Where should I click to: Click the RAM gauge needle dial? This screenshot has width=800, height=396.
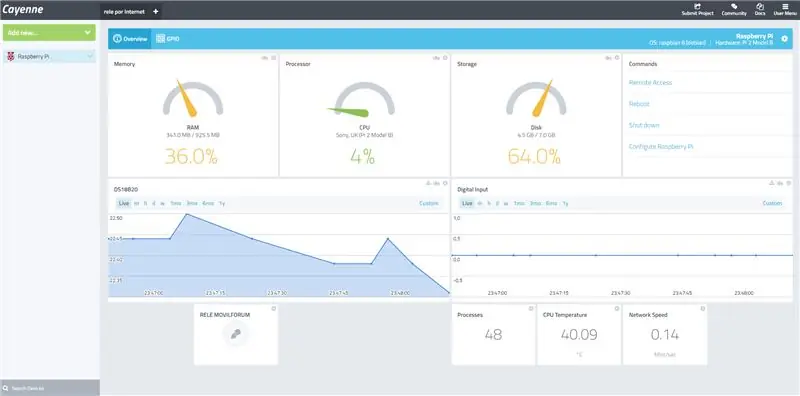point(193,98)
